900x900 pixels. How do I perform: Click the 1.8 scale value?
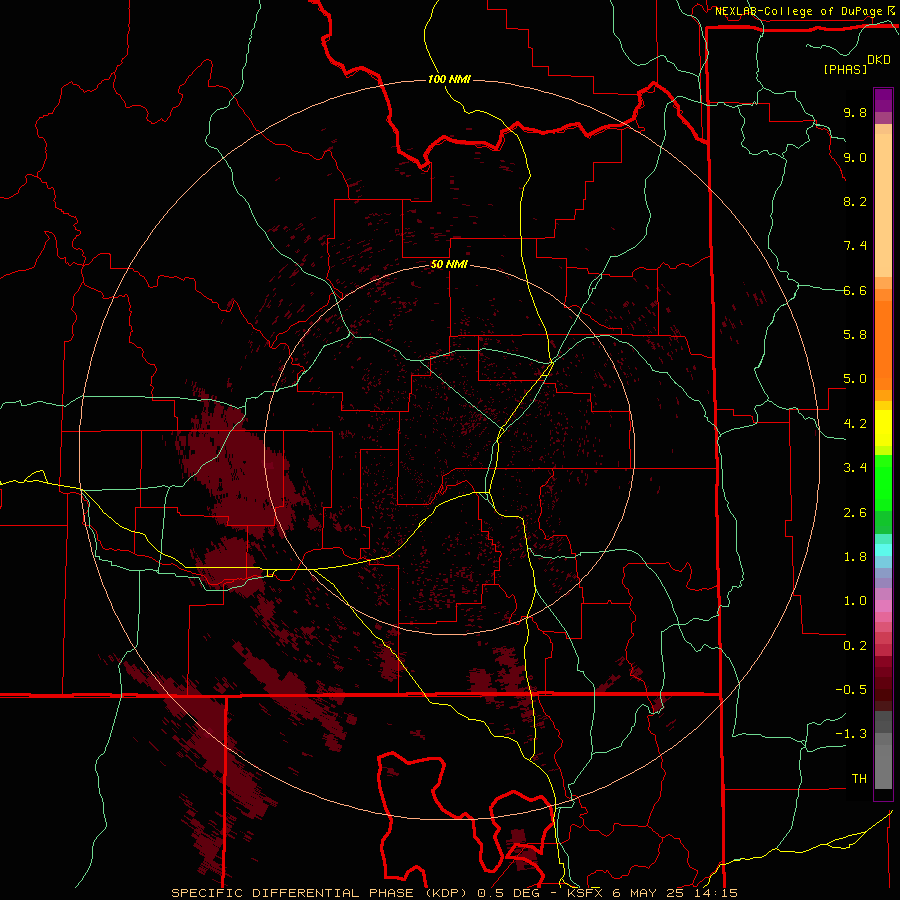(x=855, y=557)
